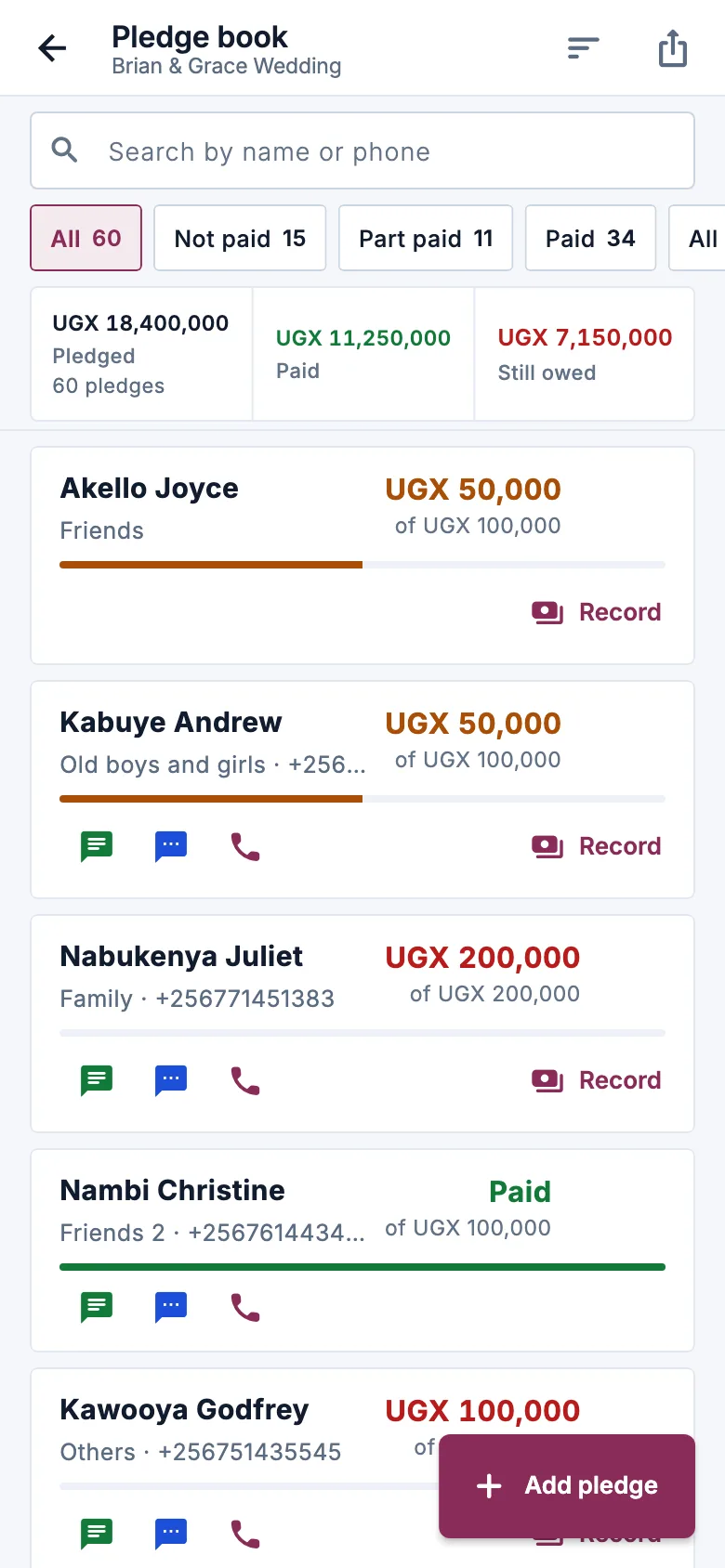Show Part paid 11 pledges
This screenshot has height=1568, width=725.
click(x=426, y=238)
